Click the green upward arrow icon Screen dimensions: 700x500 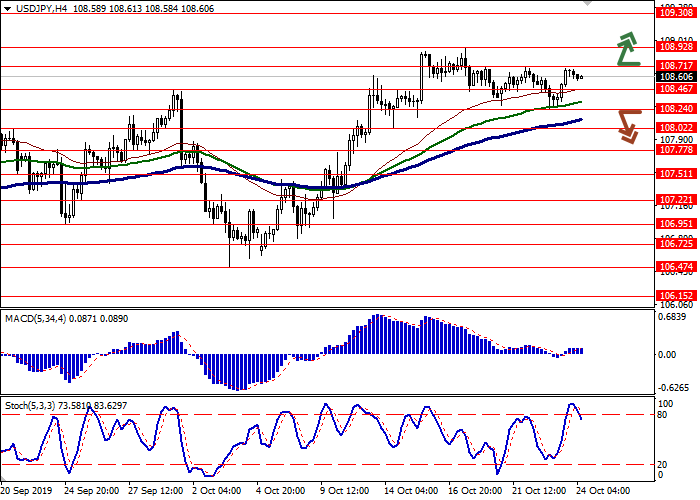(627, 49)
